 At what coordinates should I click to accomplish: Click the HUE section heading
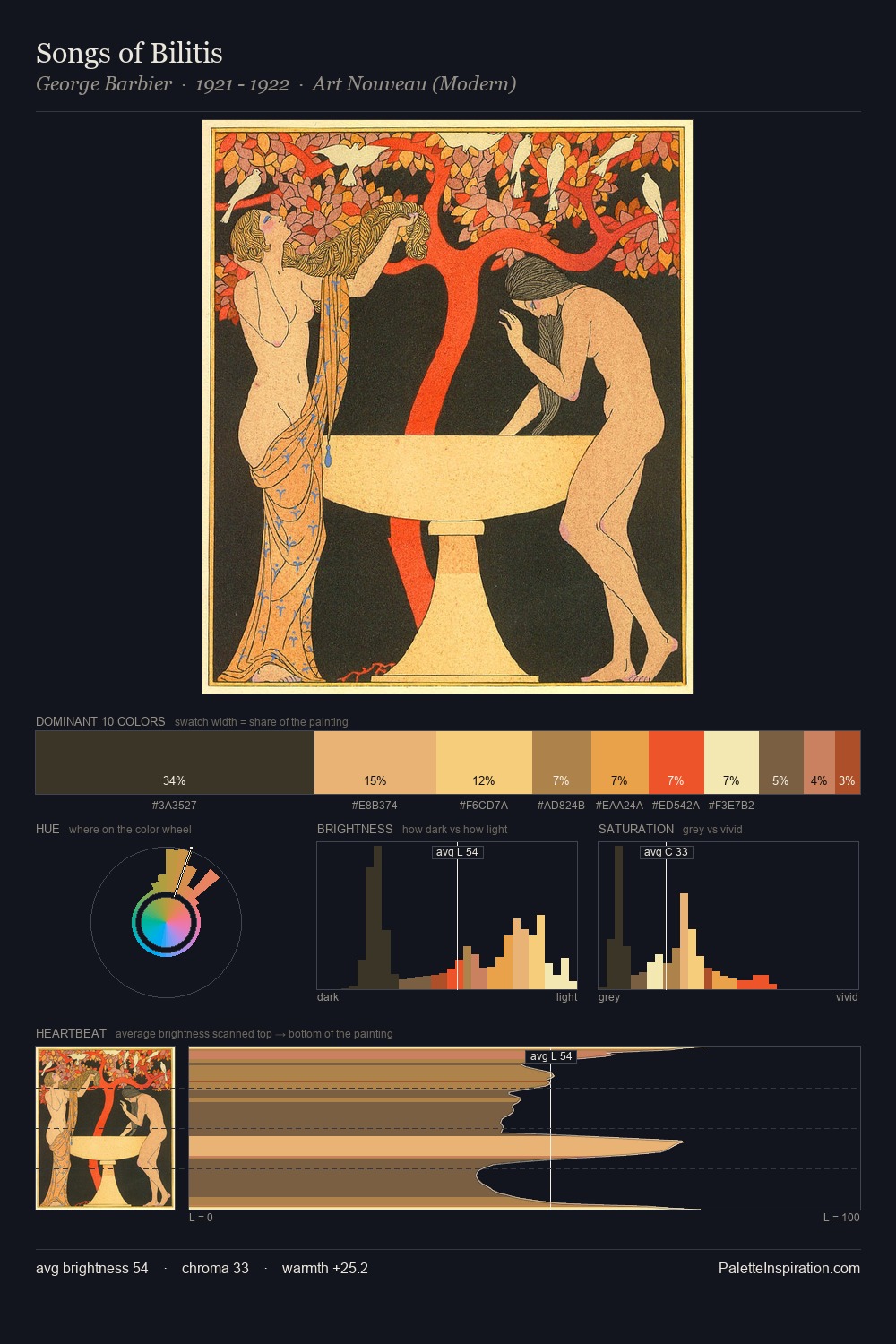[47, 829]
